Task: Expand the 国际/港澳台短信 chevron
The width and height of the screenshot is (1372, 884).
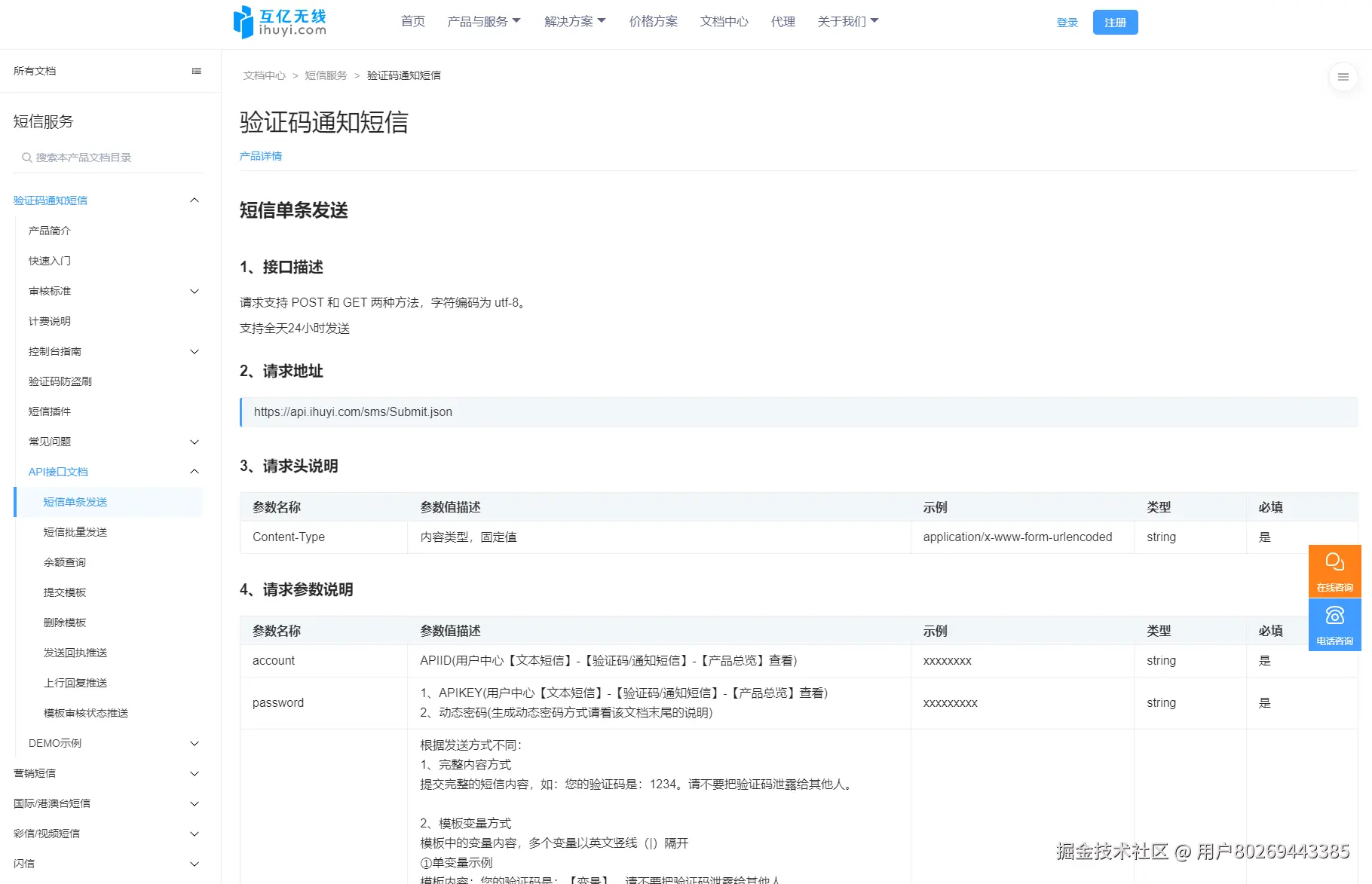Action: (194, 803)
